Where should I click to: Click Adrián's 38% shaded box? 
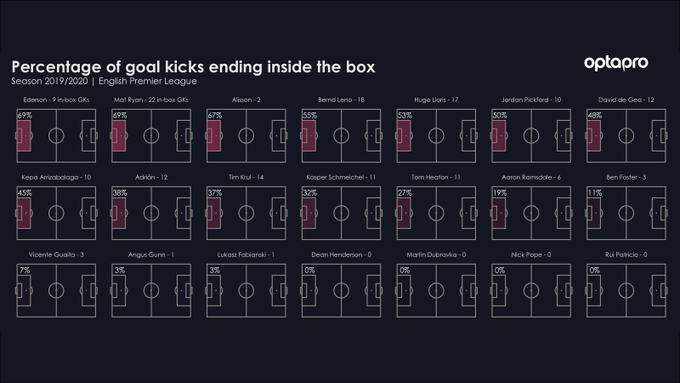click(119, 213)
